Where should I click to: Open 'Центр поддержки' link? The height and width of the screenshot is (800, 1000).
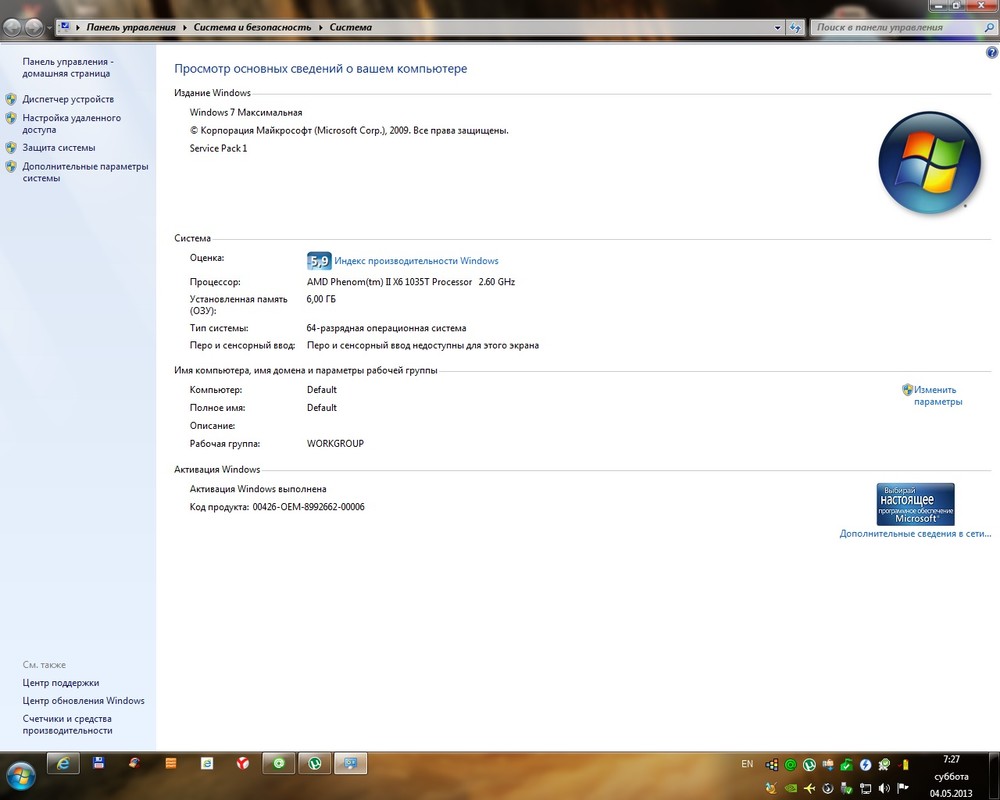61,683
